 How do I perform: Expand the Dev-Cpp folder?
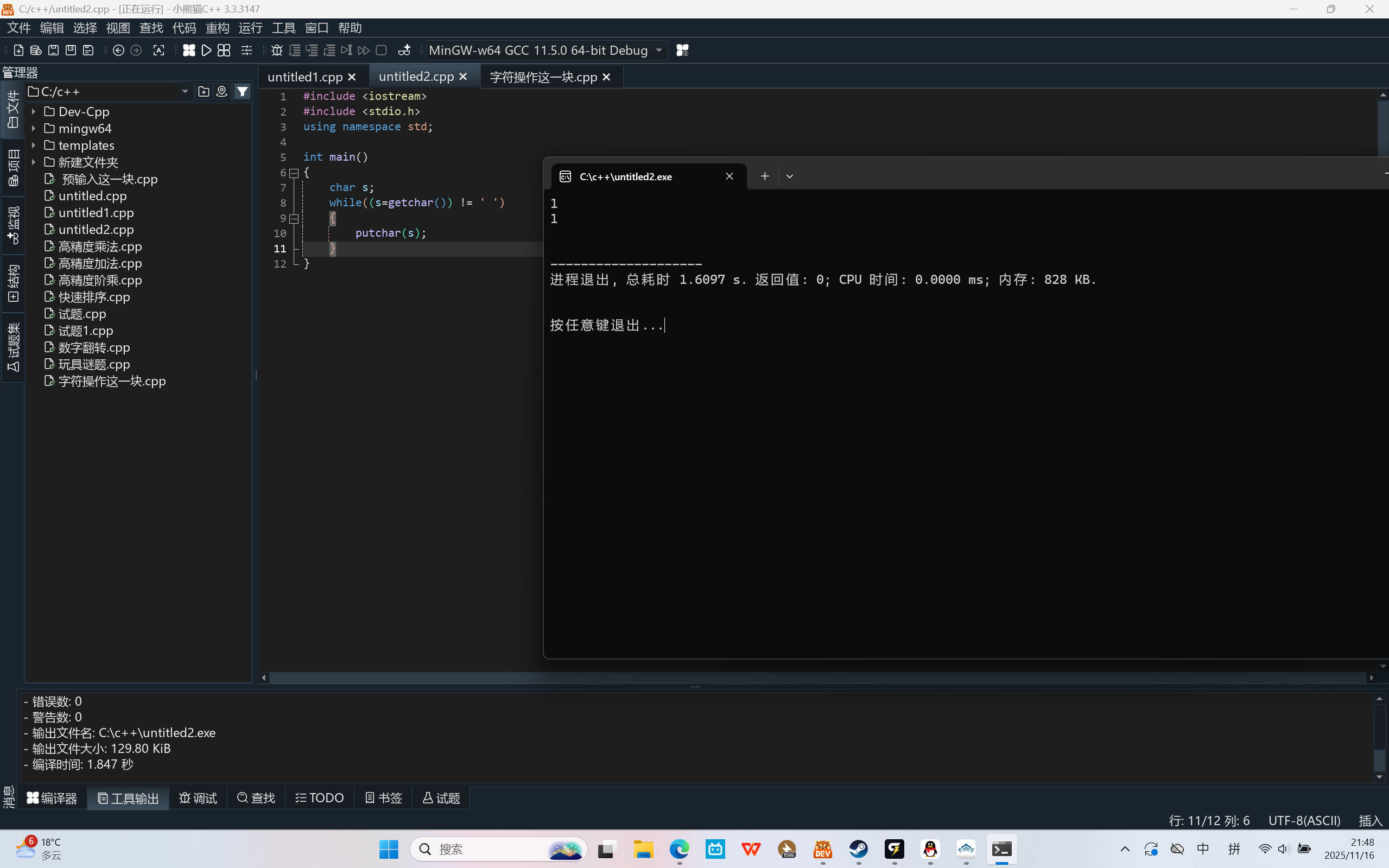point(33,112)
